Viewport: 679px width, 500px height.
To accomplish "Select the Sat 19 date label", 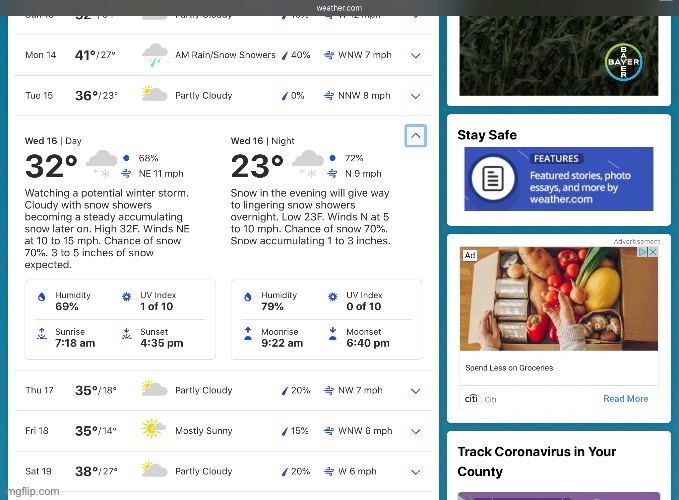I will click(x=38, y=471).
